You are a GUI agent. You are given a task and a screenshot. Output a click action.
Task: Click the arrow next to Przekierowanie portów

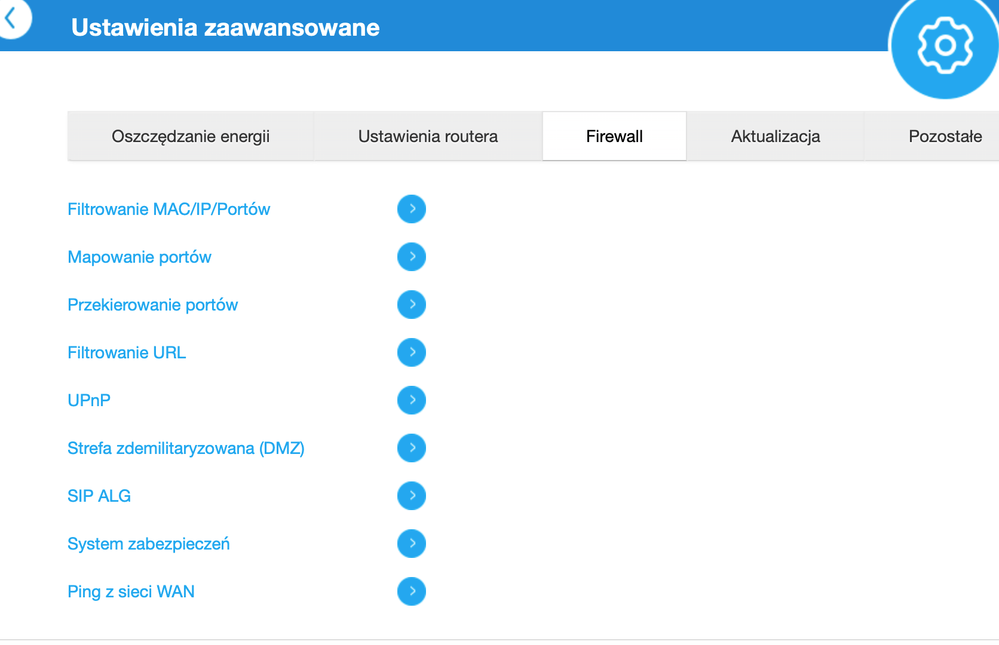point(411,304)
